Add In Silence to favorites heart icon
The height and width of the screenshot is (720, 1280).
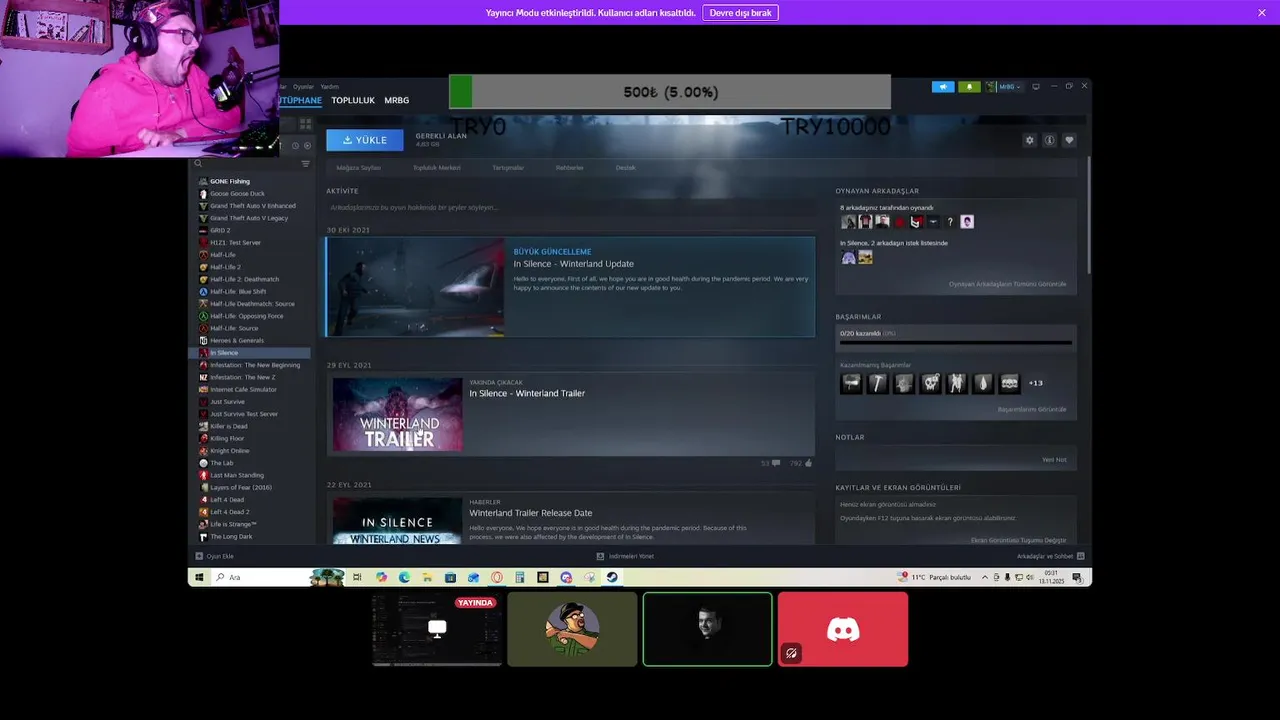(x=1069, y=140)
